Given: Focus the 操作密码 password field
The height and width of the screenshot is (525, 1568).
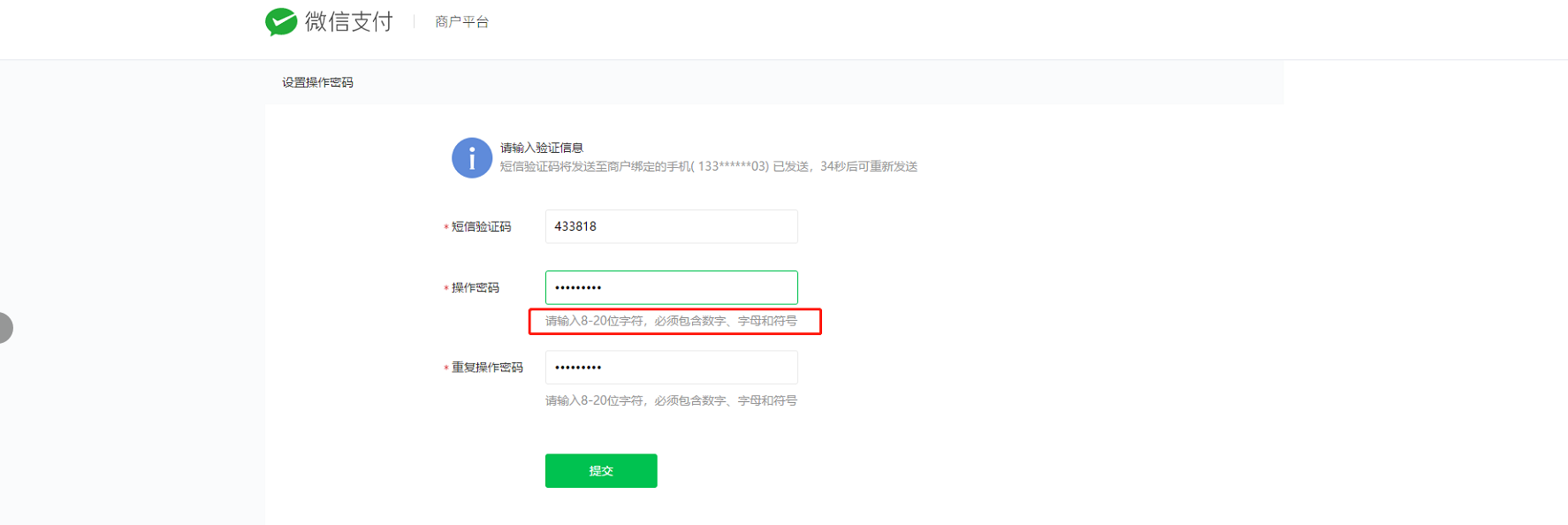Looking at the screenshot, I should (672, 287).
